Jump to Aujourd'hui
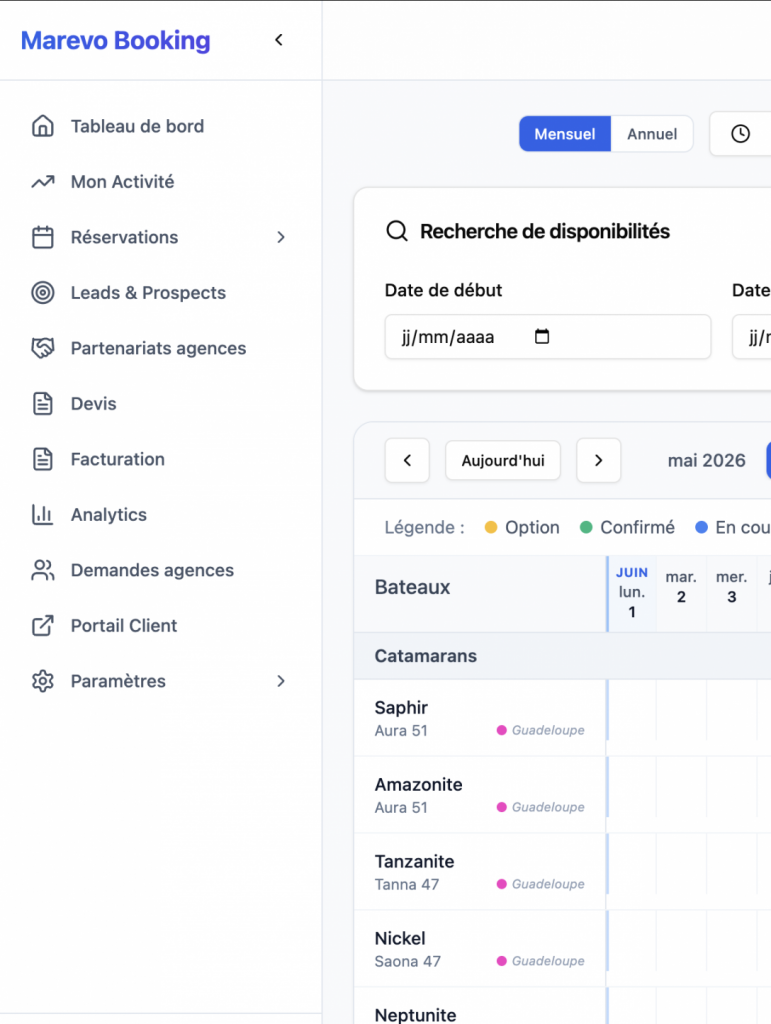 pos(503,460)
